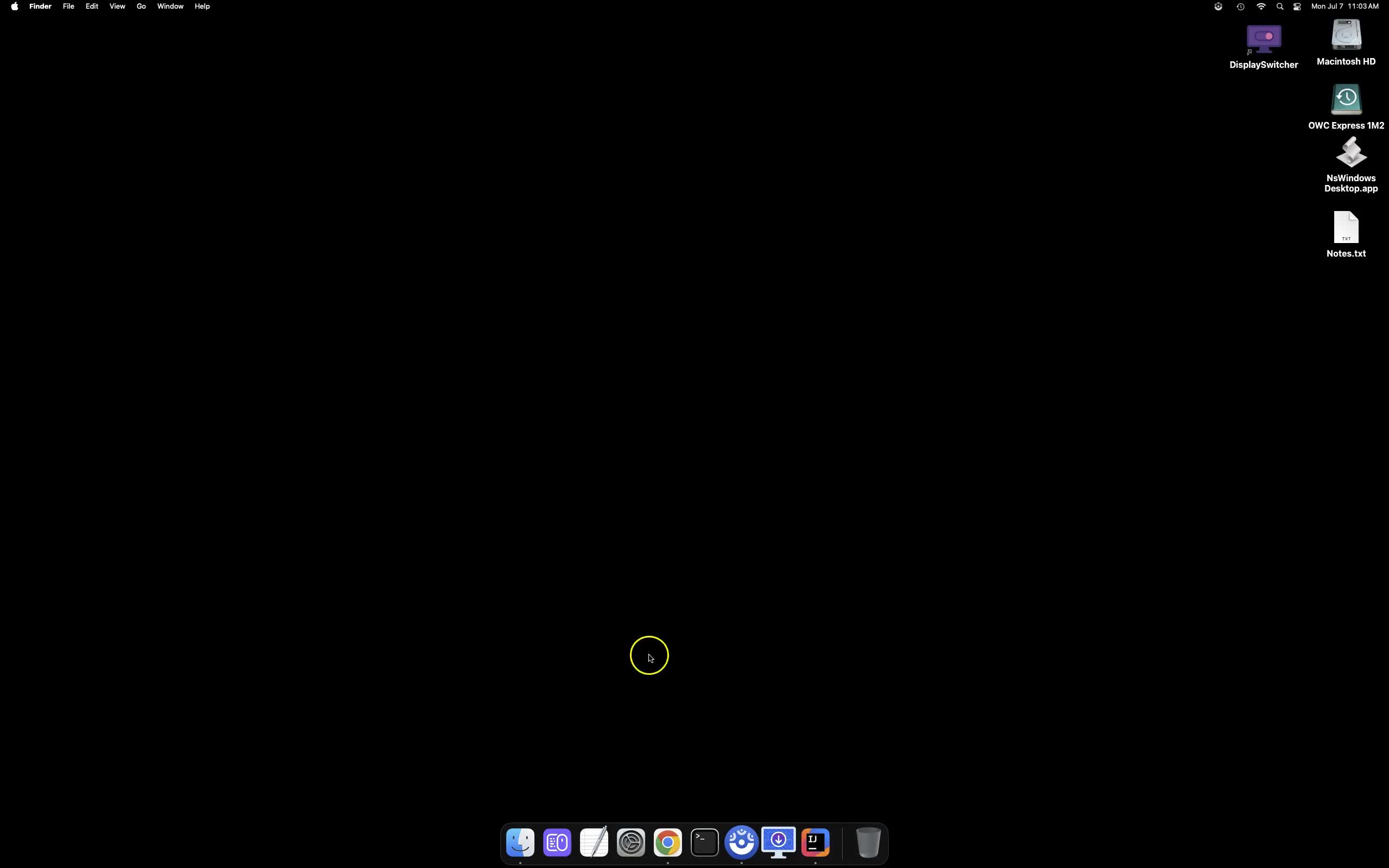Open the blue paw app in Dock
Screen dimensions: 1389x868
[742, 842]
